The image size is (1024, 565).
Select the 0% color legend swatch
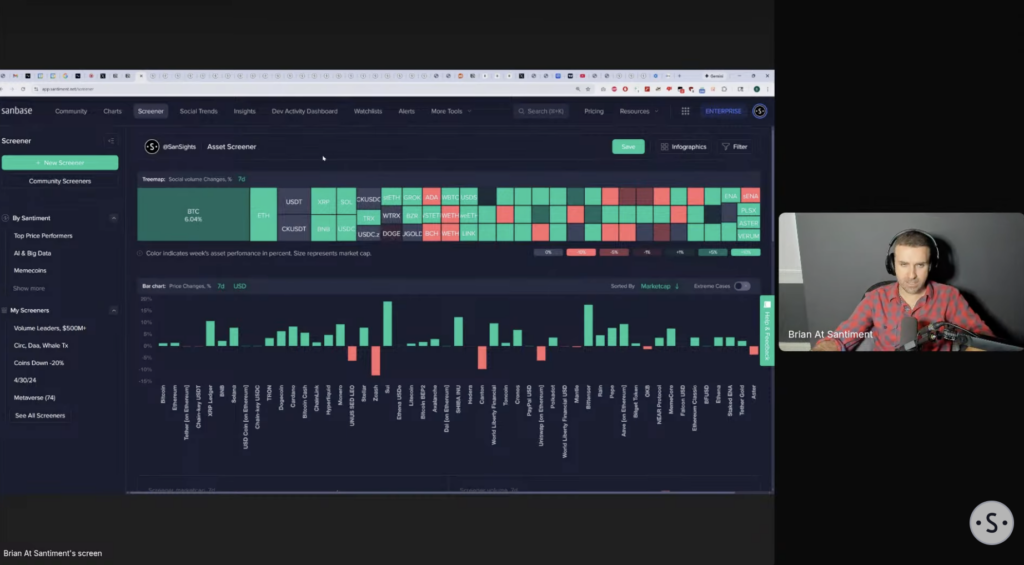pos(548,252)
